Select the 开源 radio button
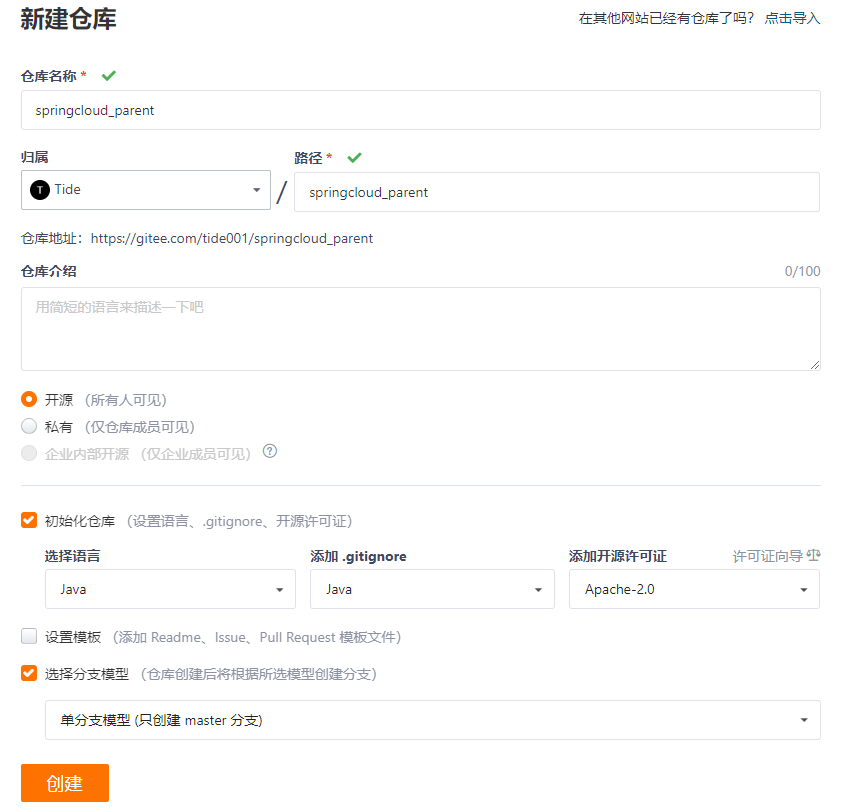843x810 pixels. [29, 399]
